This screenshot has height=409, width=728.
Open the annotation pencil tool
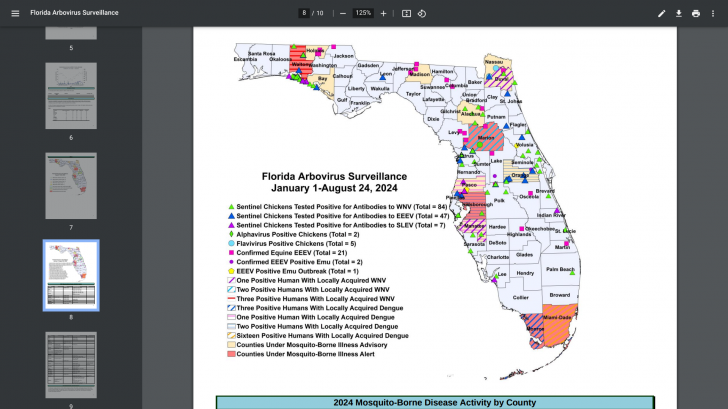click(x=661, y=13)
